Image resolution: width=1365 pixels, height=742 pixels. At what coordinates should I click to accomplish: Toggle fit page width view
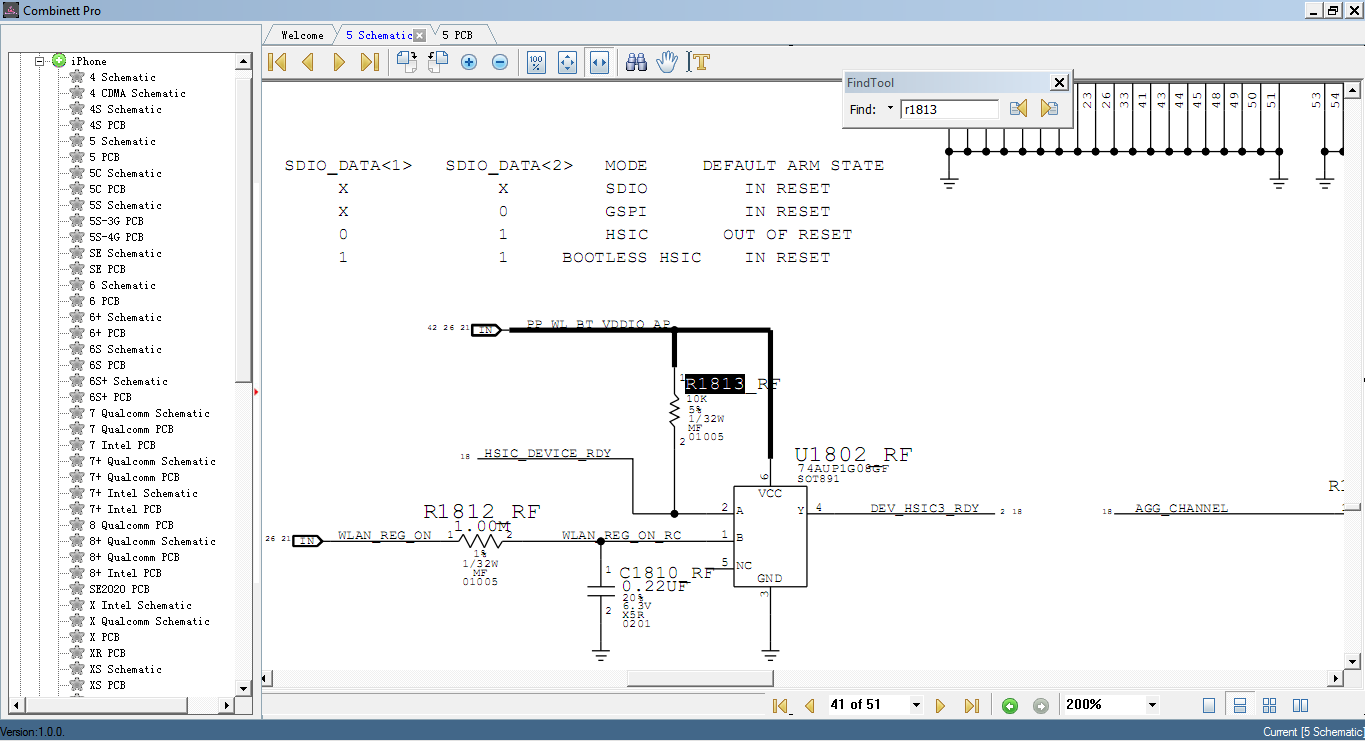point(599,62)
